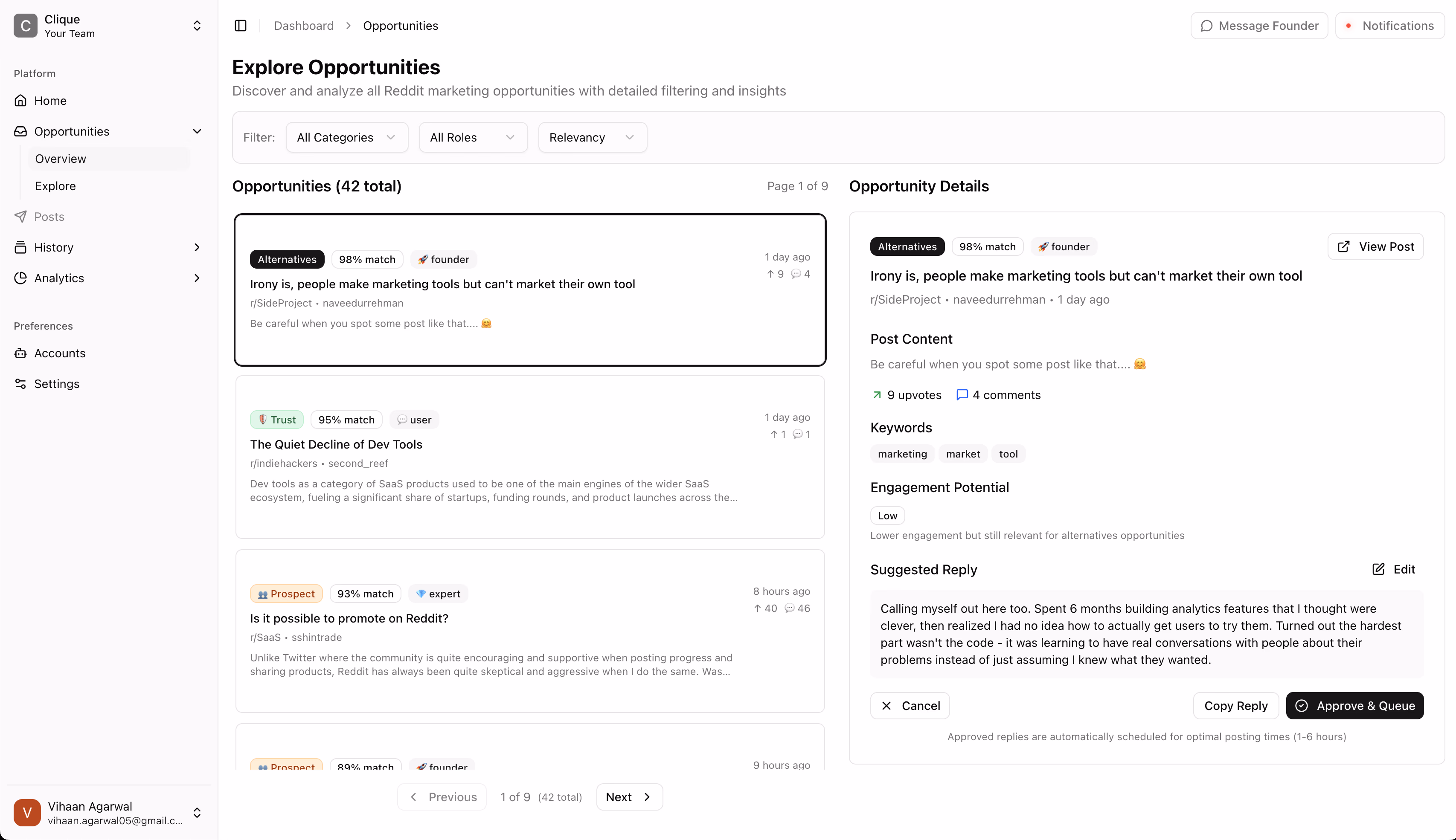Toggle the sidebar collapse icon
This screenshot has height=840, width=1456.
click(x=241, y=26)
